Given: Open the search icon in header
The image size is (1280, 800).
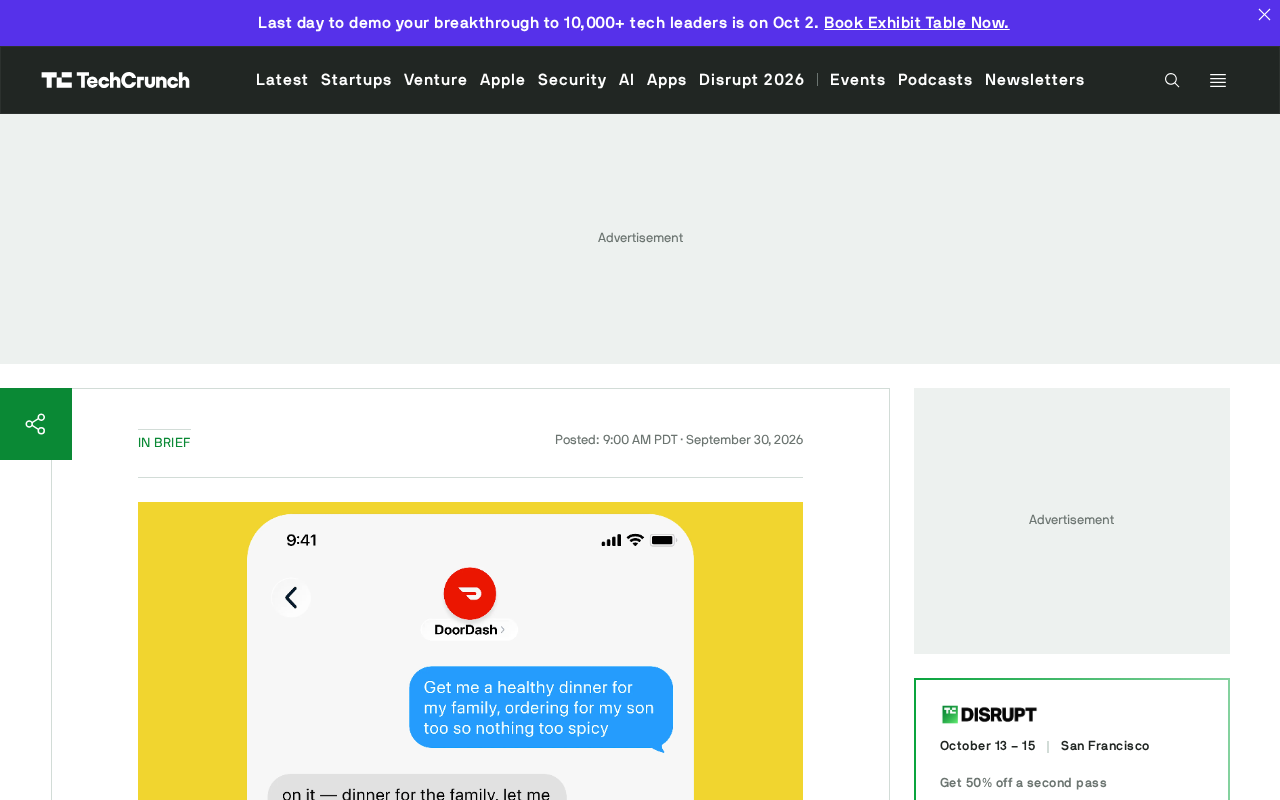Looking at the screenshot, I should pos(1172,80).
